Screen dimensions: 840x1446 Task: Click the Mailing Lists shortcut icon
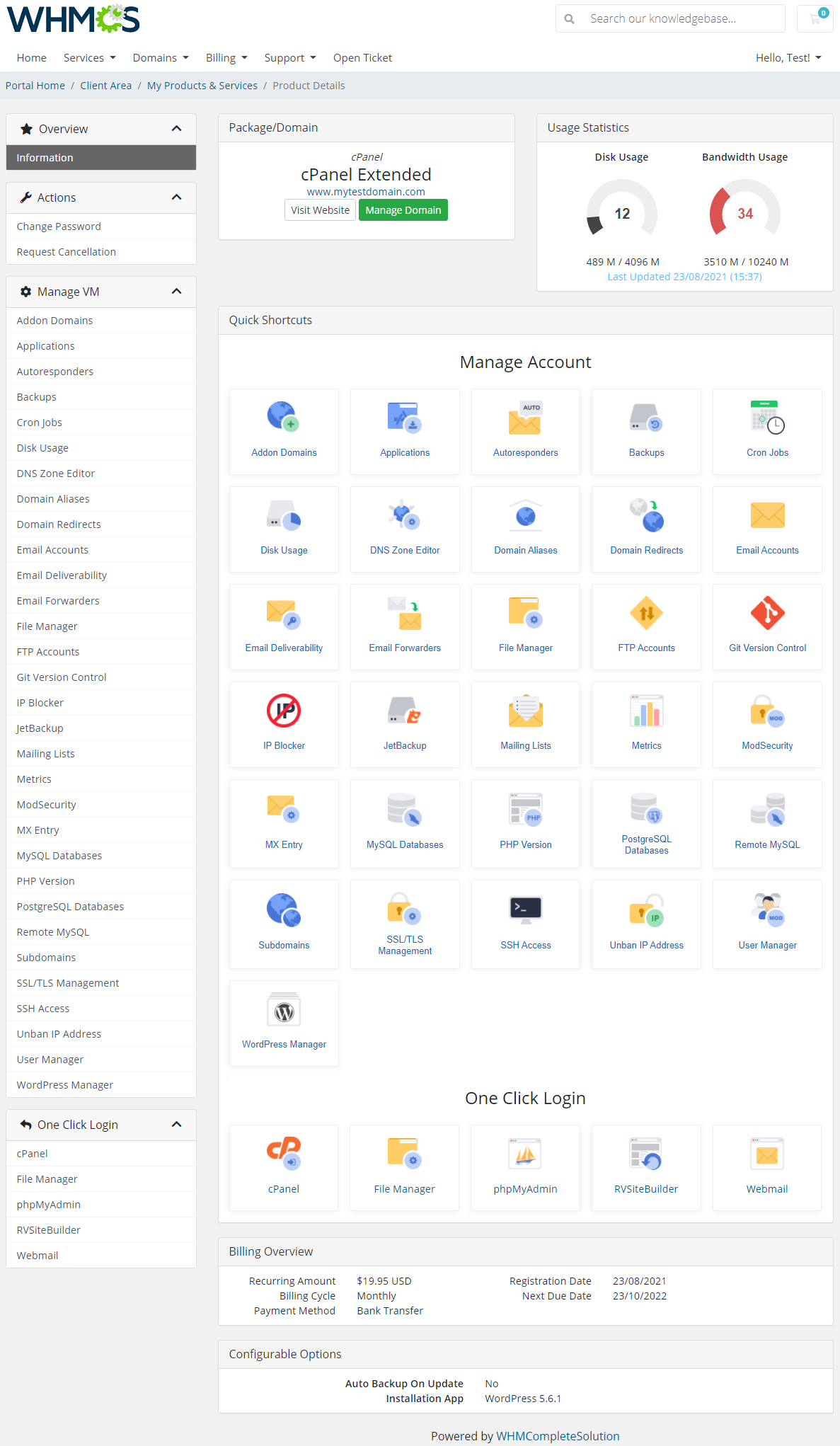525,710
